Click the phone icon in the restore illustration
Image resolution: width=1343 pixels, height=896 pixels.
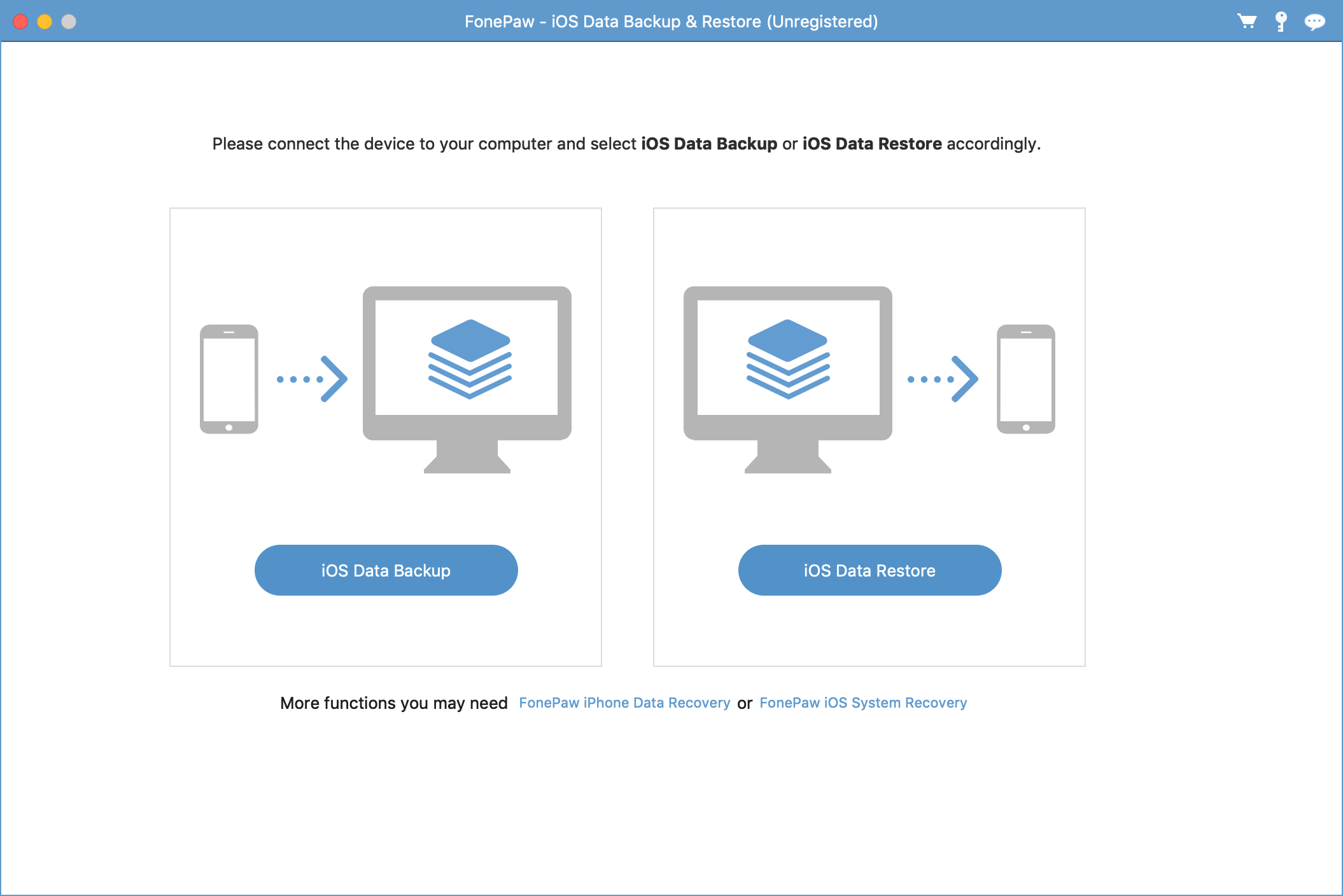point(1026,379)
